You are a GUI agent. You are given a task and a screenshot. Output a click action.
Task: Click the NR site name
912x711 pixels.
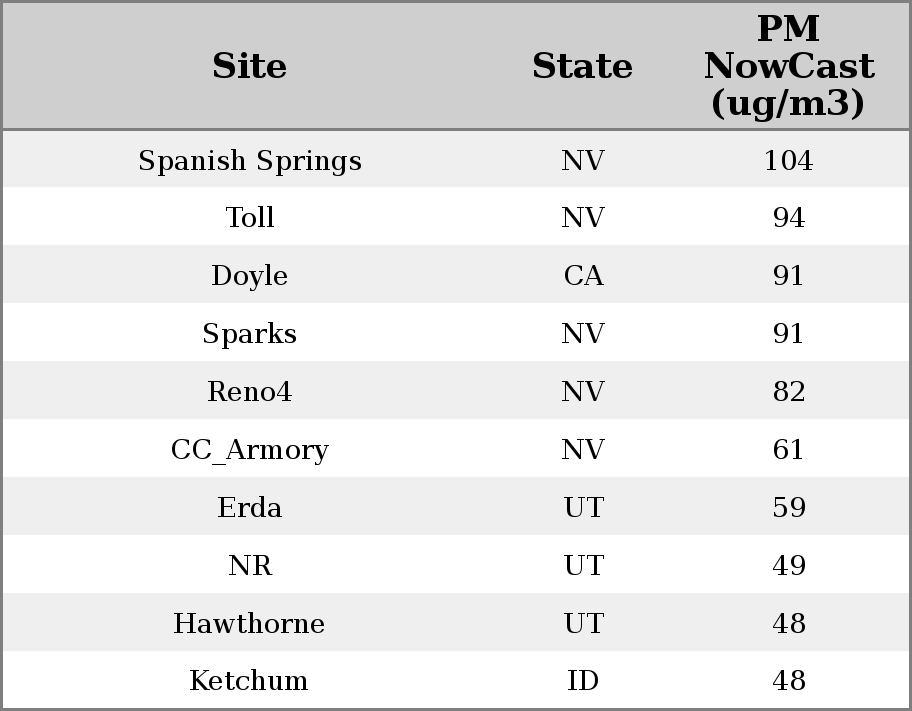pos(250,566)
